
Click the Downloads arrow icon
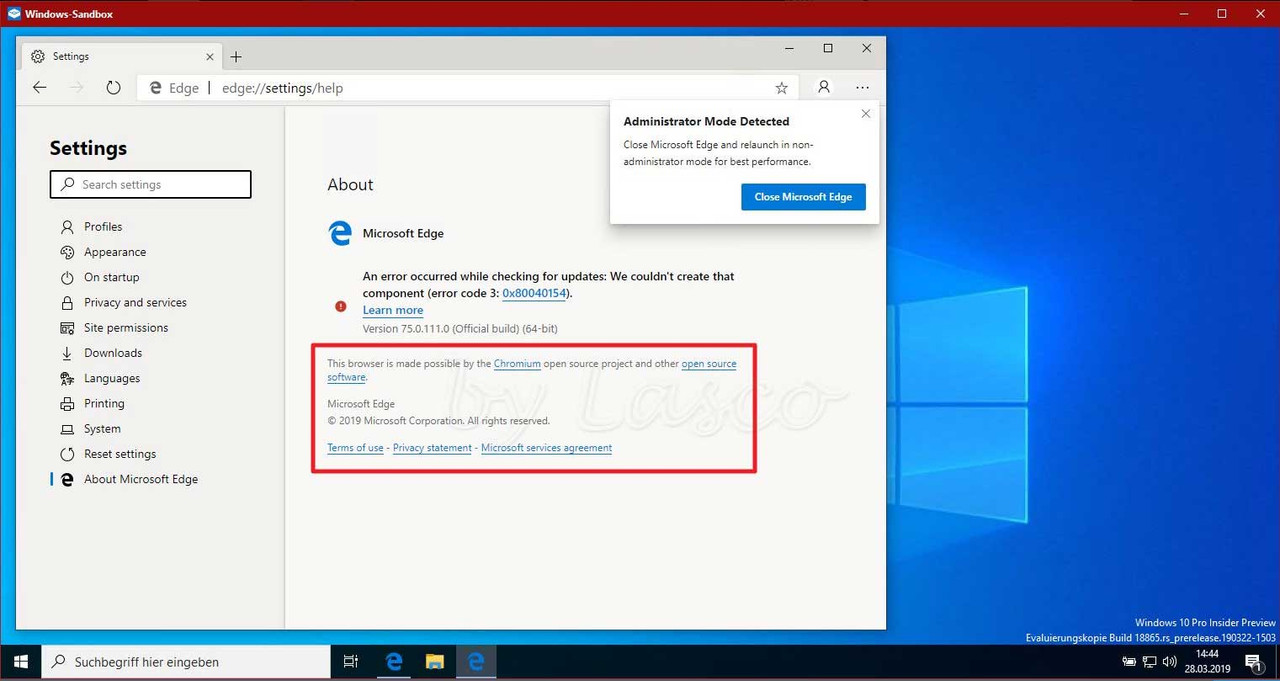pos(67,353)
